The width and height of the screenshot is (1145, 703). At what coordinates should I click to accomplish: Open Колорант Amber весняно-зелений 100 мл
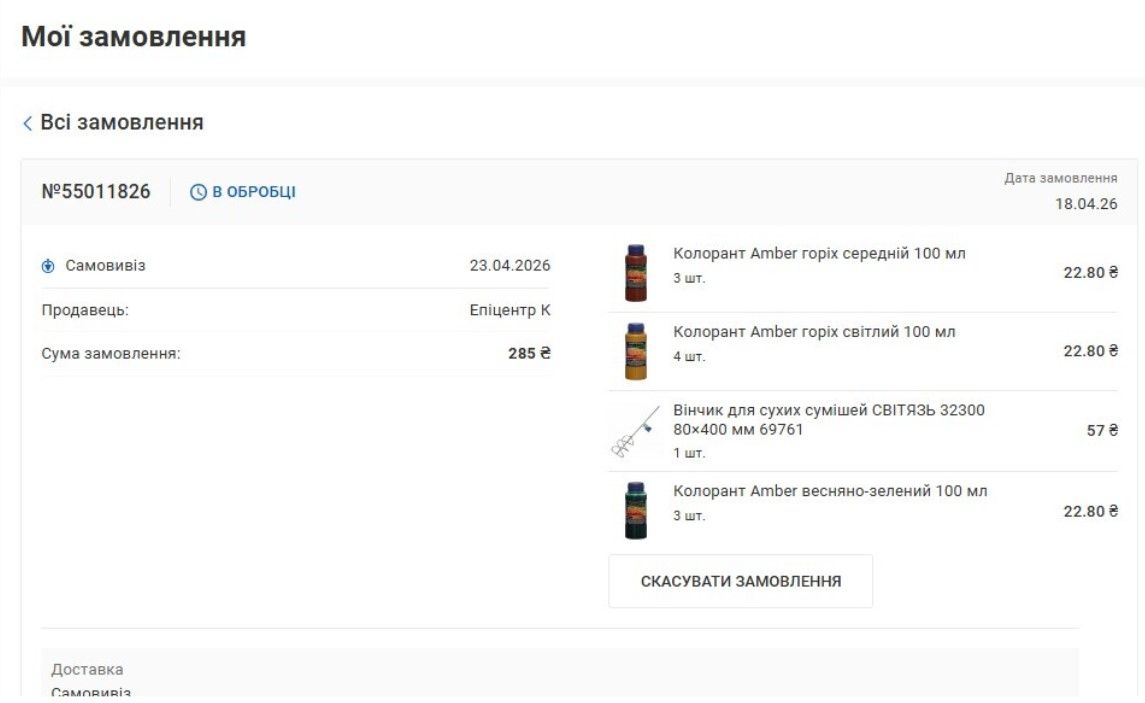(830, 491)
